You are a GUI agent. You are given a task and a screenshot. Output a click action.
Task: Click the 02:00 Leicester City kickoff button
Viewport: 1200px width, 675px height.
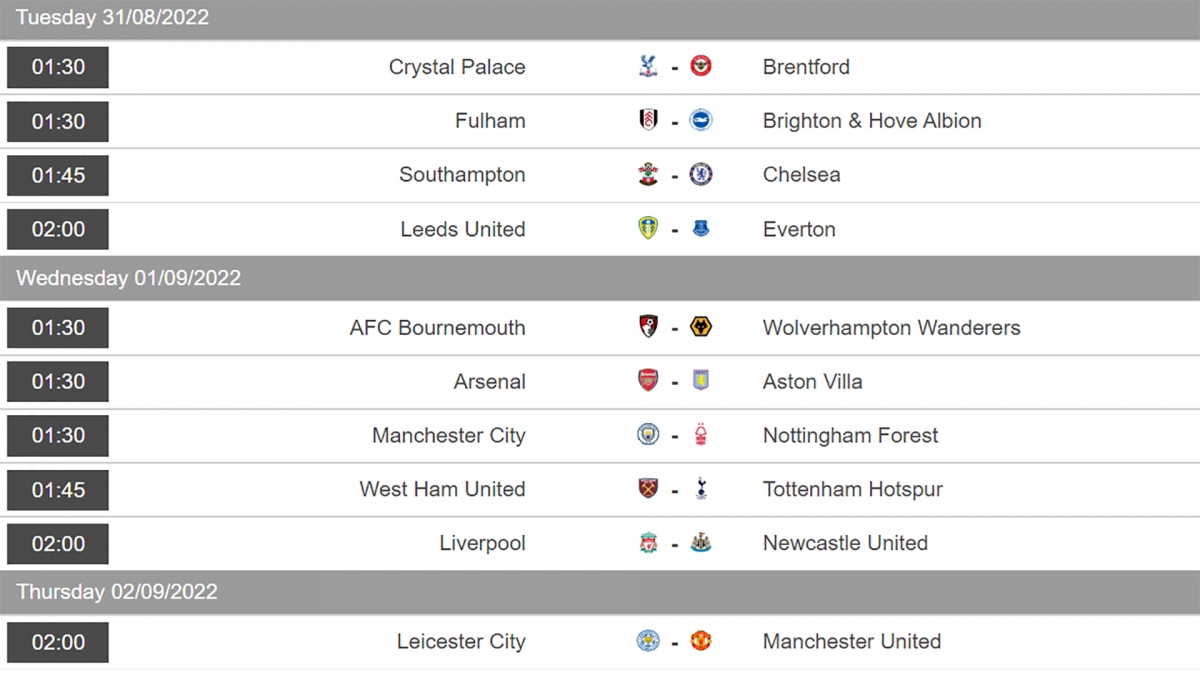58,642
